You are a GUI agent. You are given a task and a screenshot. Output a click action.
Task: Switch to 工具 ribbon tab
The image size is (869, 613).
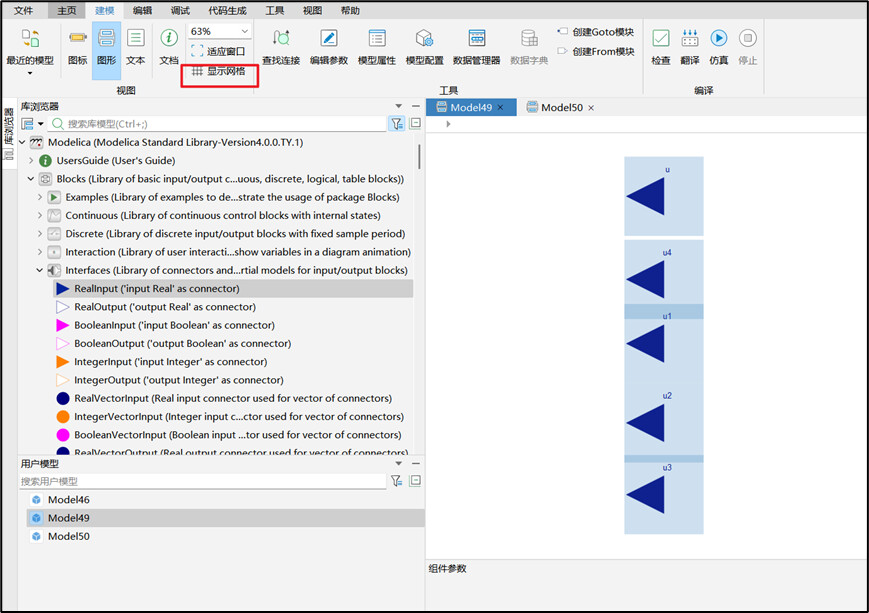[274, 11]
